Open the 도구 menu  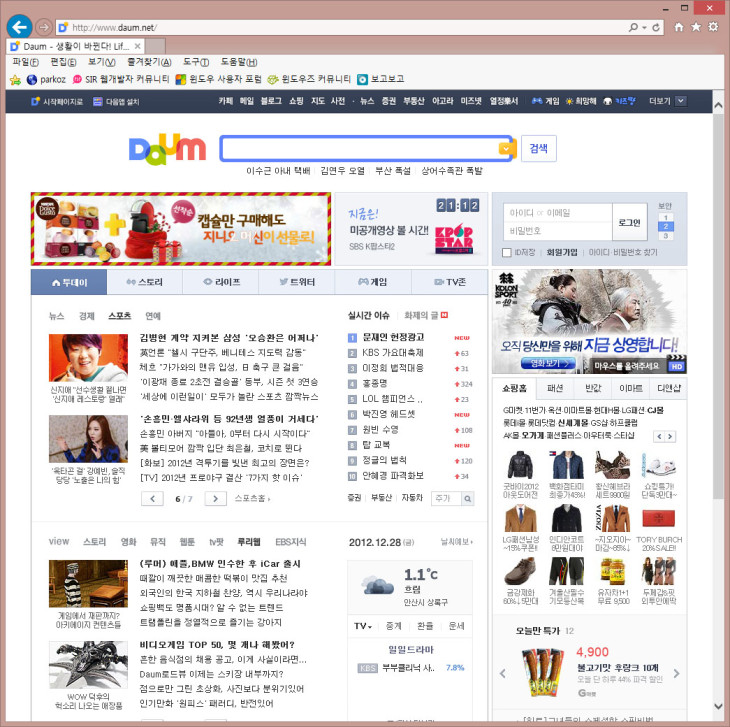point(196,62)
